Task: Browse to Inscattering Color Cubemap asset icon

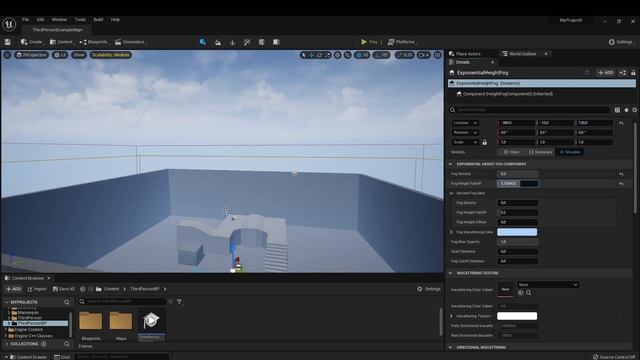Action: coord(529,293)
